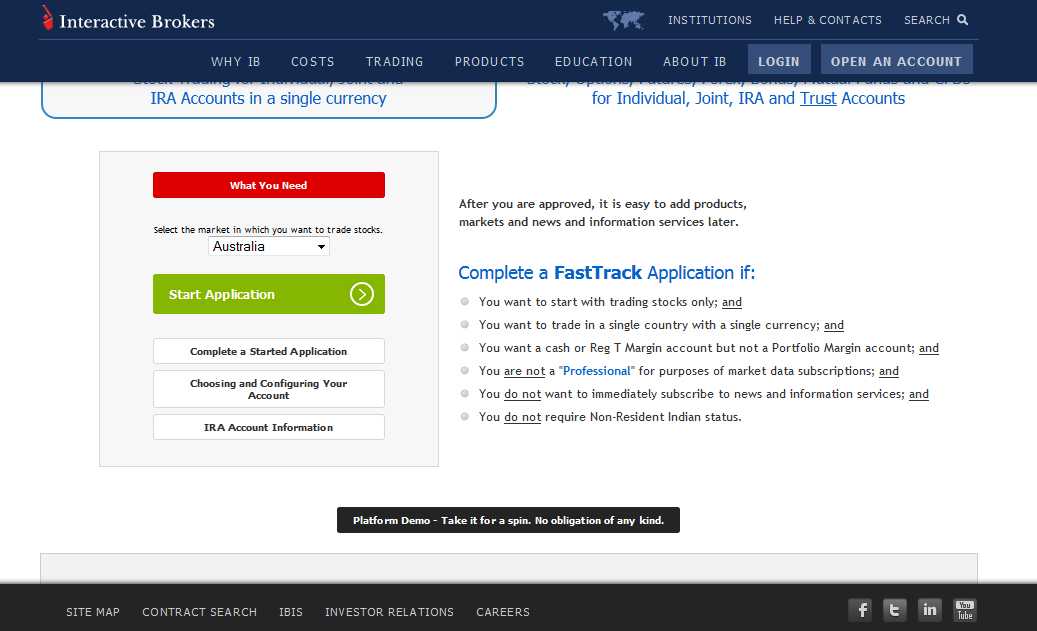
Task: Open HELP & CONTACTS
Action: [828, 20]
